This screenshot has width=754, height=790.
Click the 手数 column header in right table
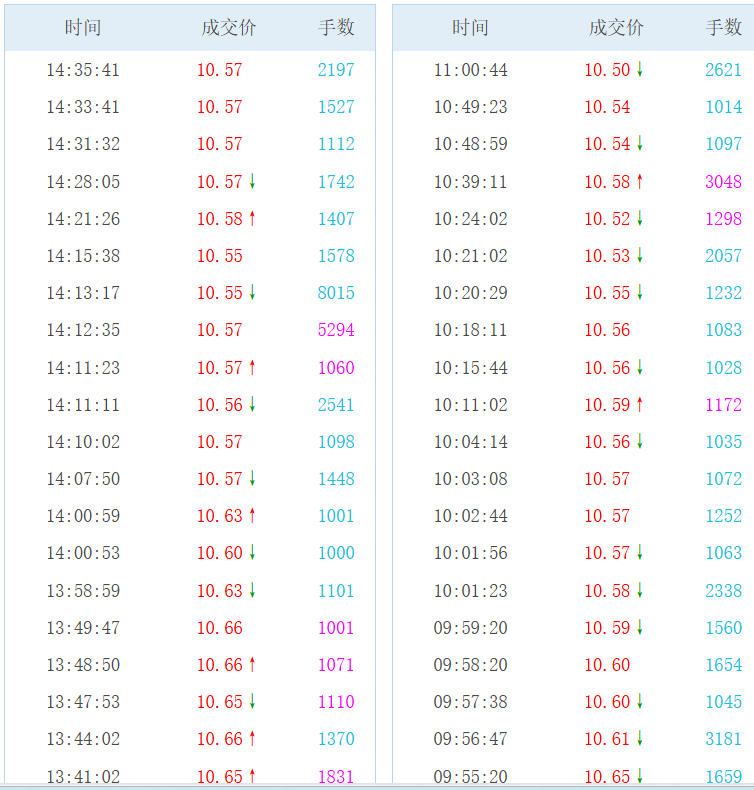click(724, 28)
